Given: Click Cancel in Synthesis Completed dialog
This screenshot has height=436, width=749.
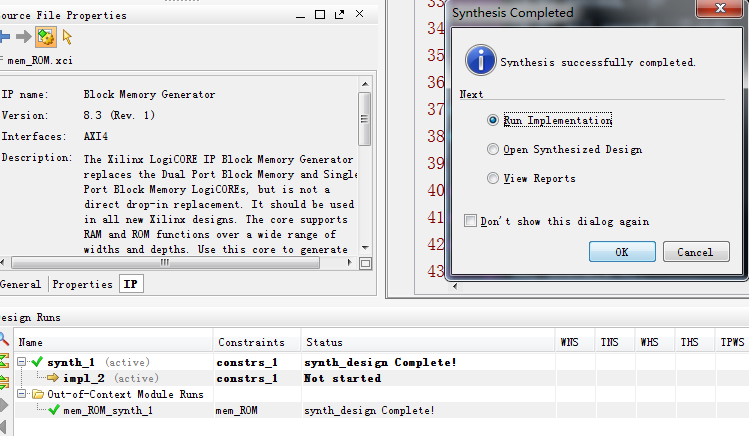Looking at the screenshot, I should click(696, 252).
